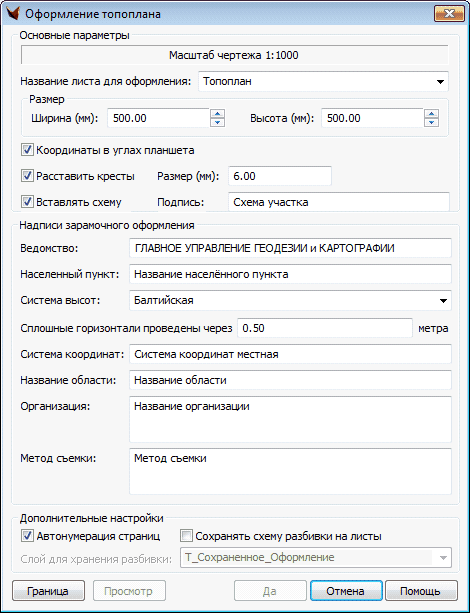
Task: Disable the Вставлять схему checkbox
Action: pyautogui.click(x=27, y=202)
